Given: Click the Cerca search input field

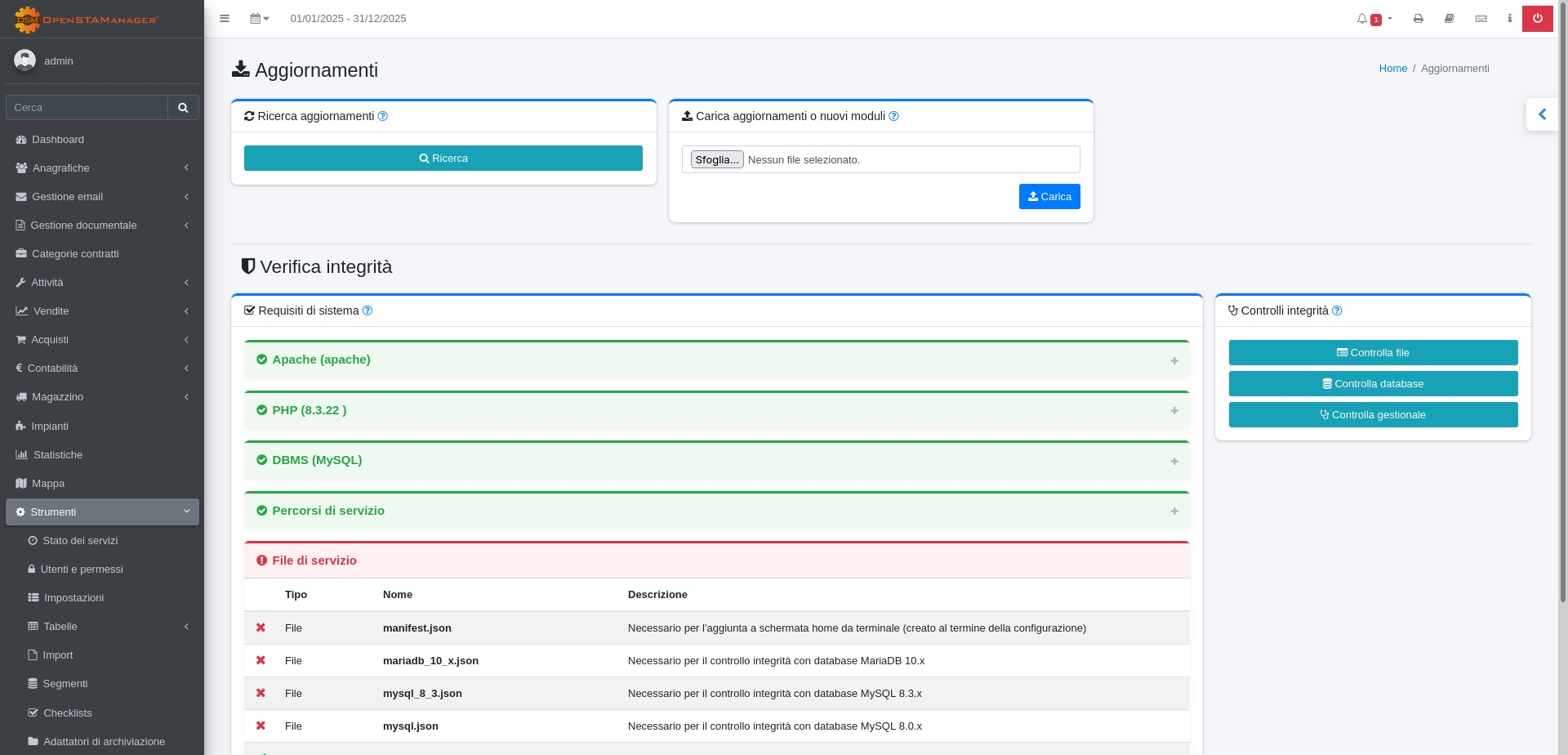Looking at the screenshot, I should 87,108.
